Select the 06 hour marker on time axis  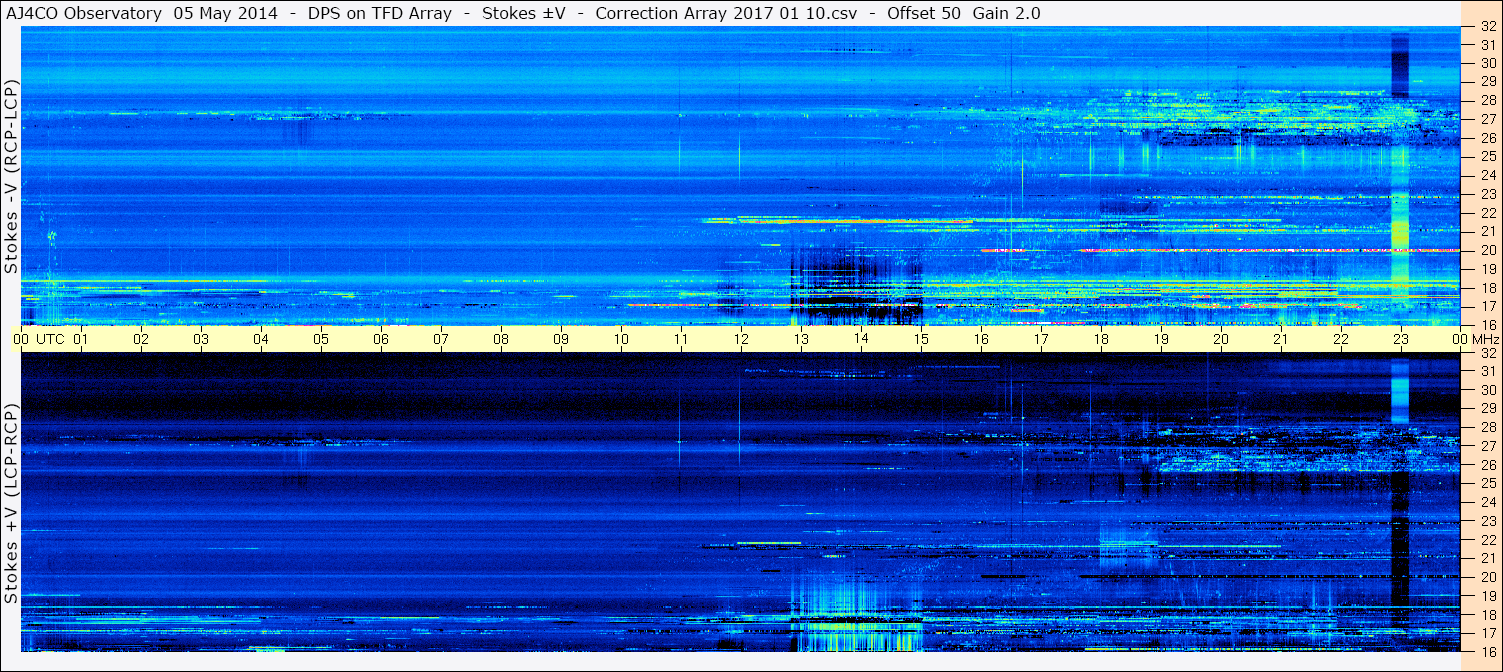381,339
